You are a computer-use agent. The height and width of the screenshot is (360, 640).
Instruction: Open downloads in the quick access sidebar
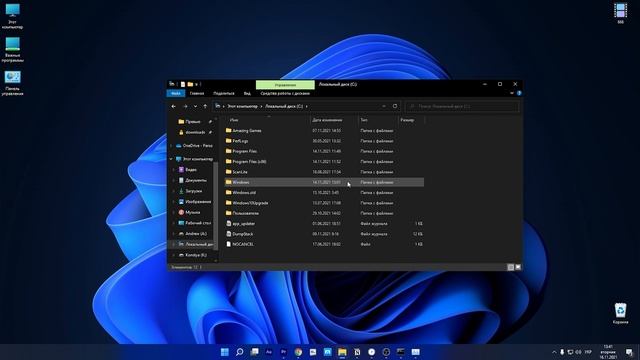[195, 132]
